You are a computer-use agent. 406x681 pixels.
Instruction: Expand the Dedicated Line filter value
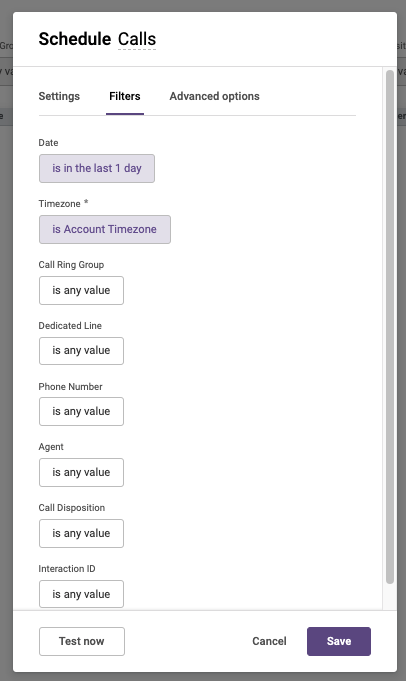tap(81, 351)
